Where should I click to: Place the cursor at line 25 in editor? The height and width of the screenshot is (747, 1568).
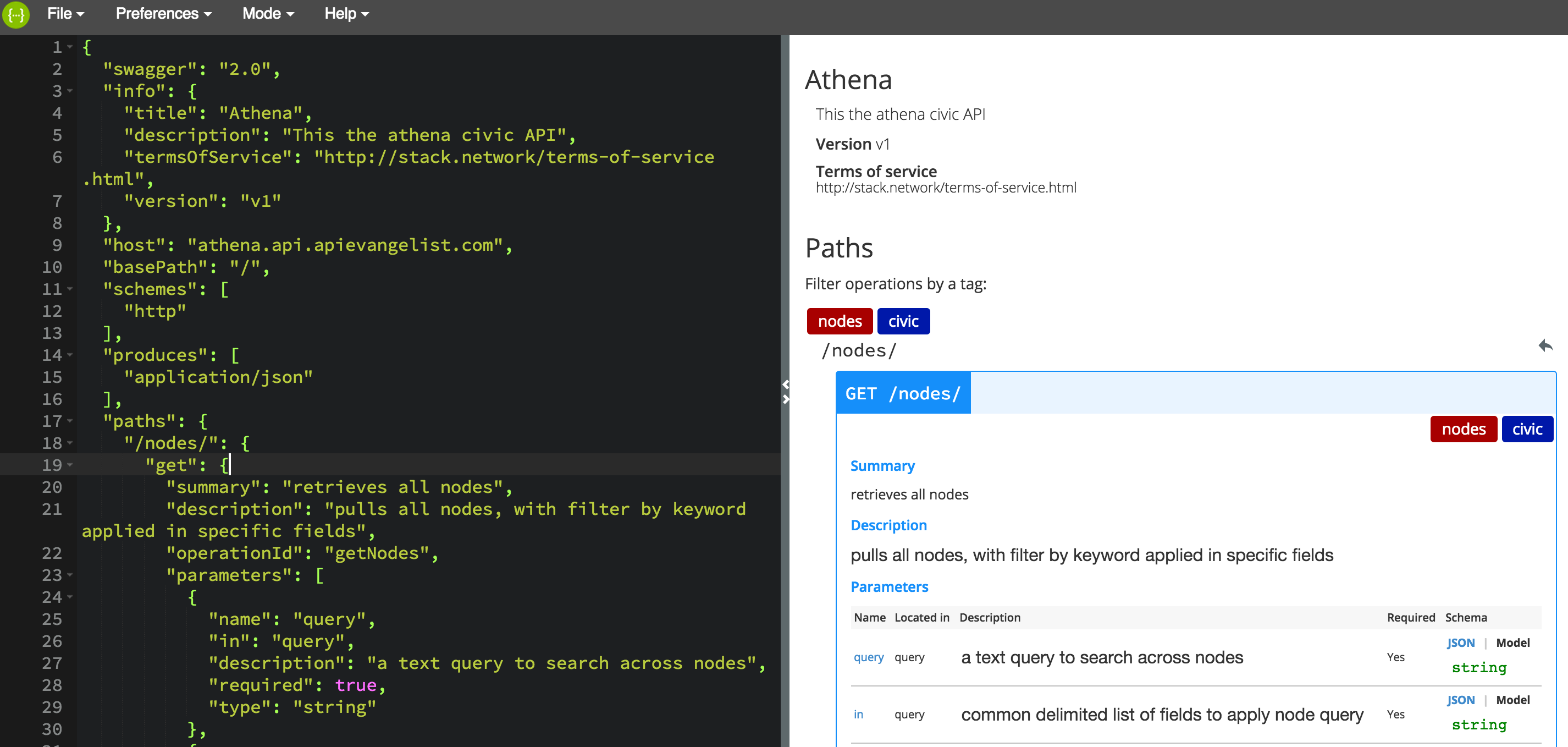pyautogui.click(x=305, y=619)
